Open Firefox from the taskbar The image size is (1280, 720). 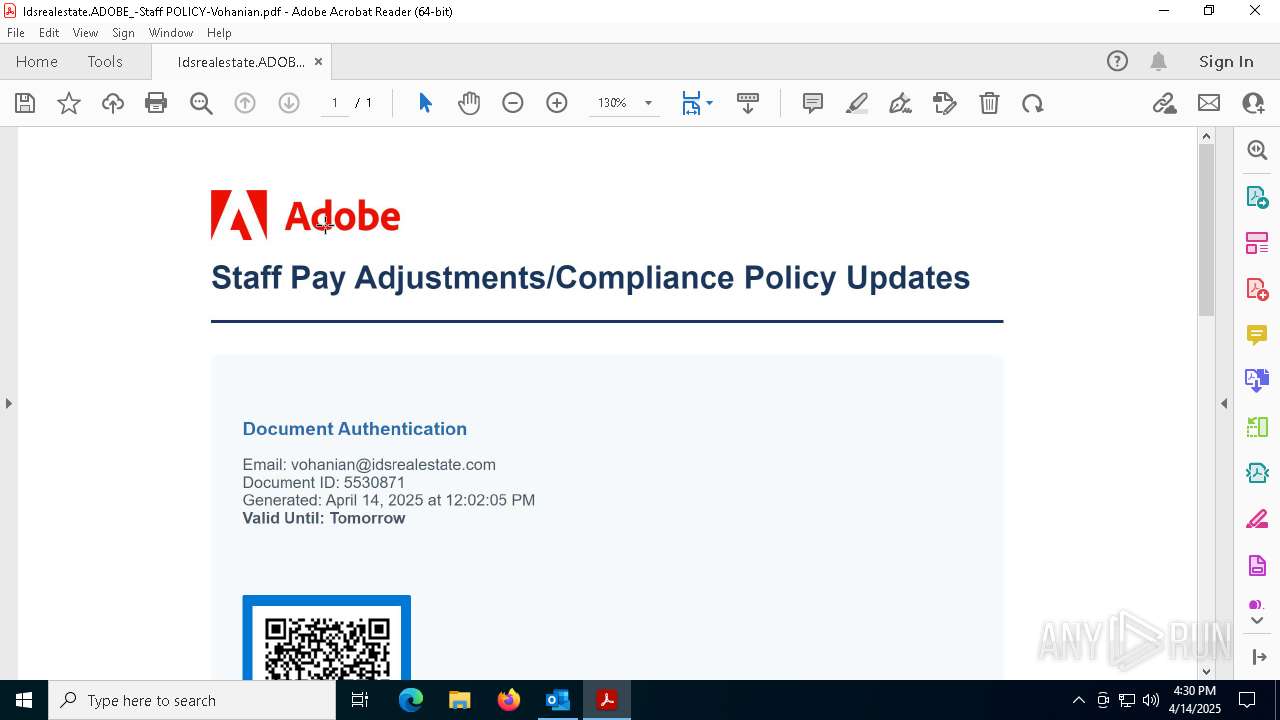click(x=508, y=700)
